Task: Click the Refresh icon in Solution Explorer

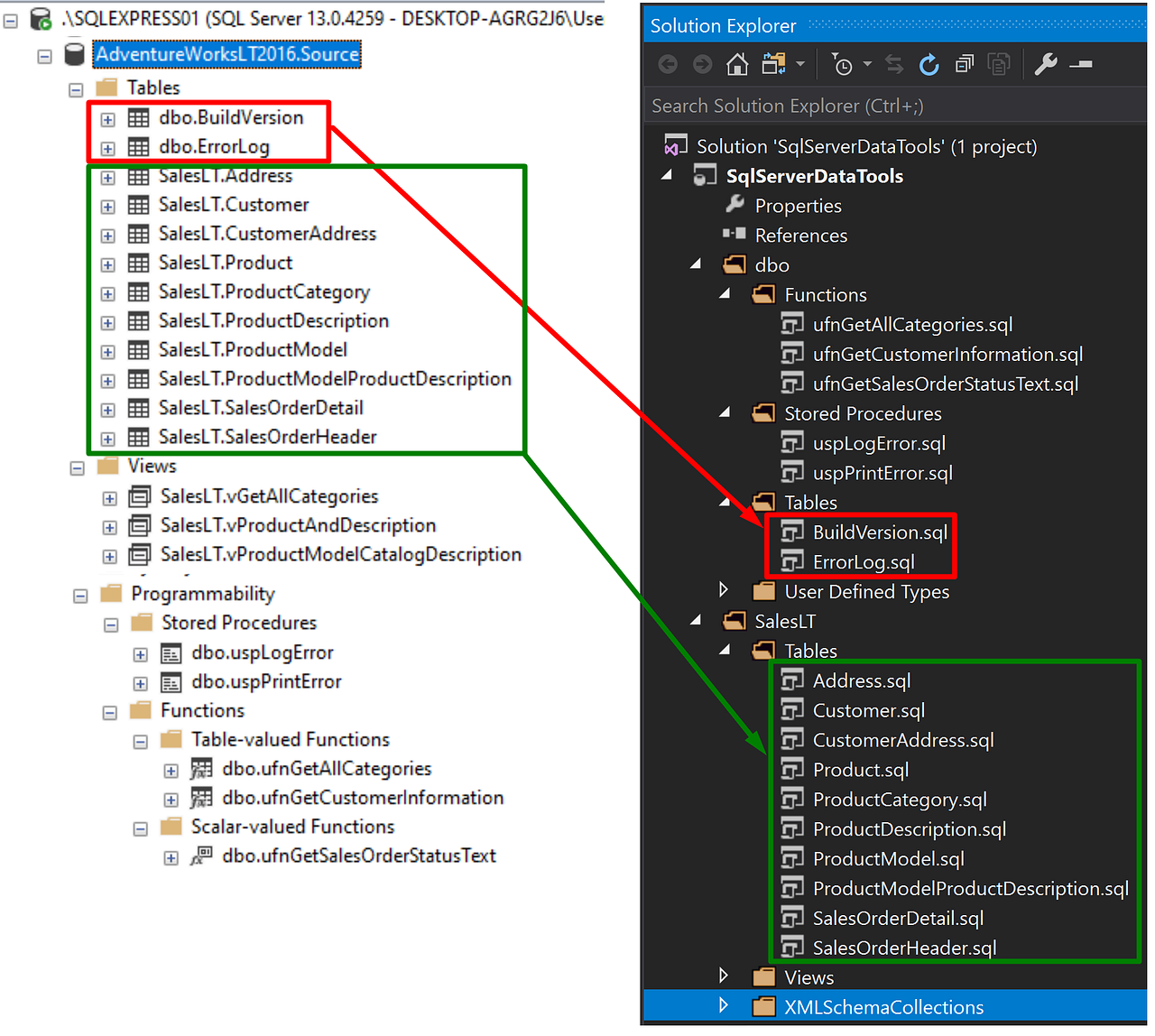Action: pyautogui.click(x=929, y=64)
